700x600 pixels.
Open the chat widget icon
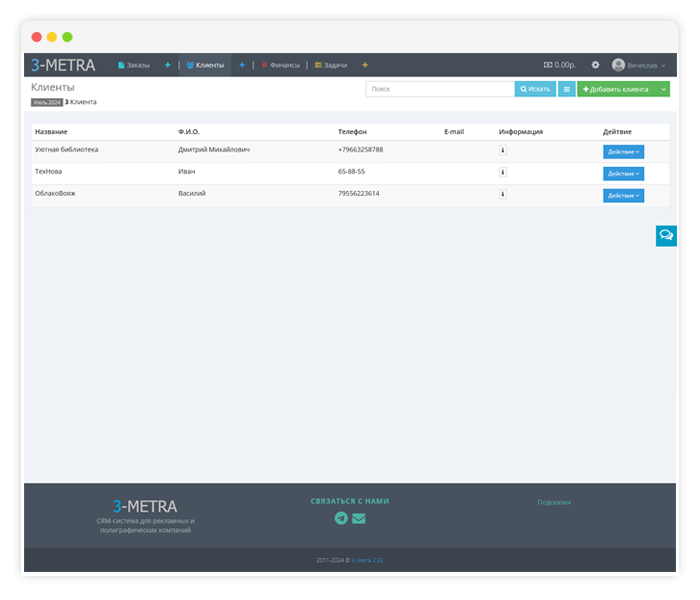click(666, 235)
